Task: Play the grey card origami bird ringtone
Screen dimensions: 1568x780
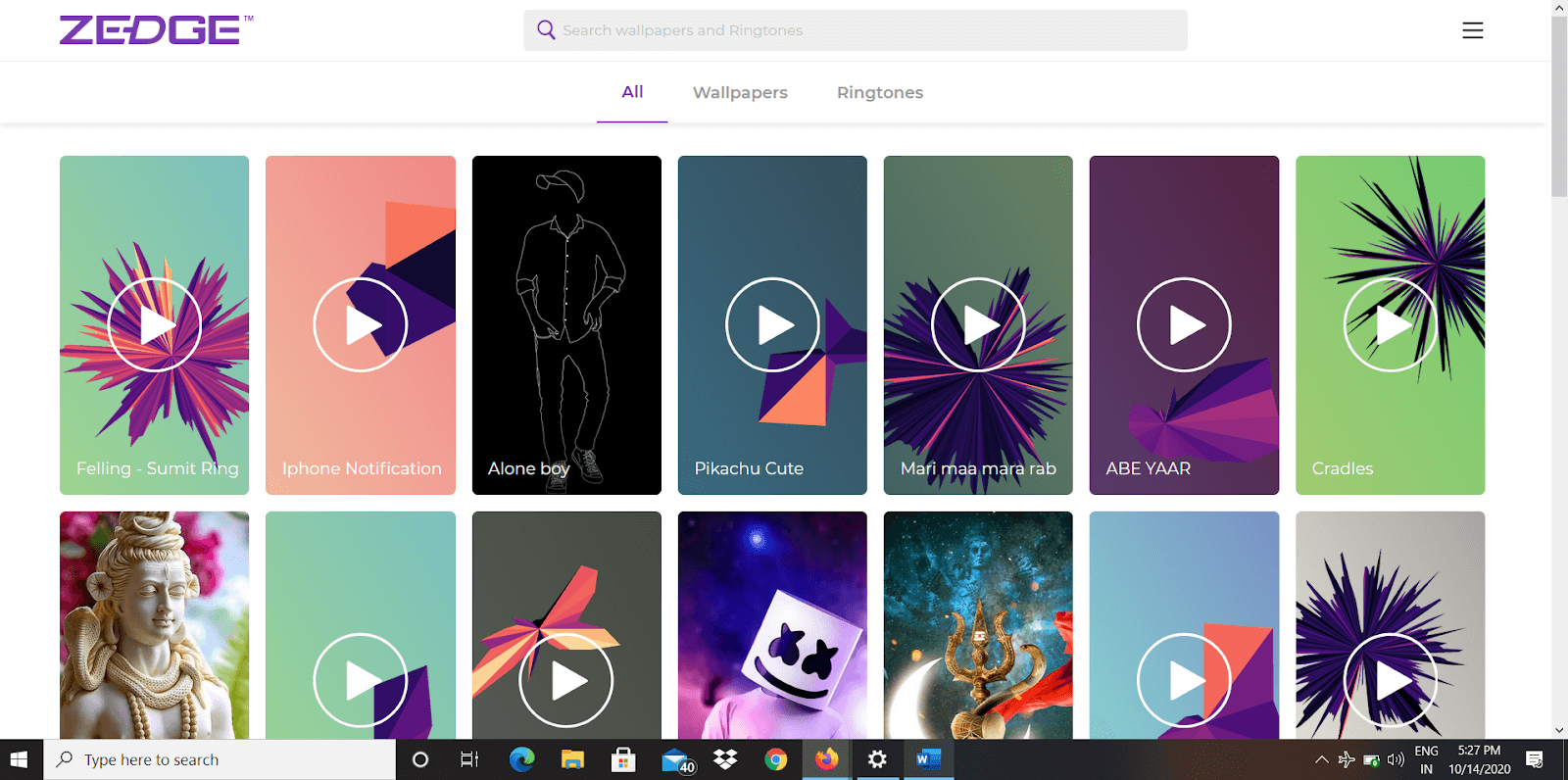Action: [x=566, y=680]
